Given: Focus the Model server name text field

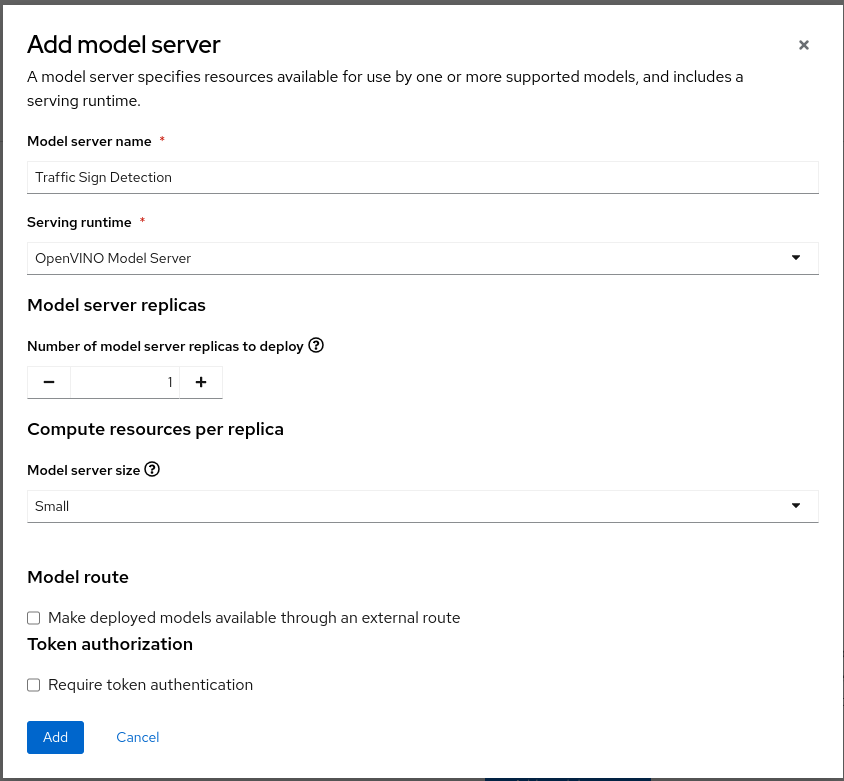Looking at the screenshot, I should point(422,177).
